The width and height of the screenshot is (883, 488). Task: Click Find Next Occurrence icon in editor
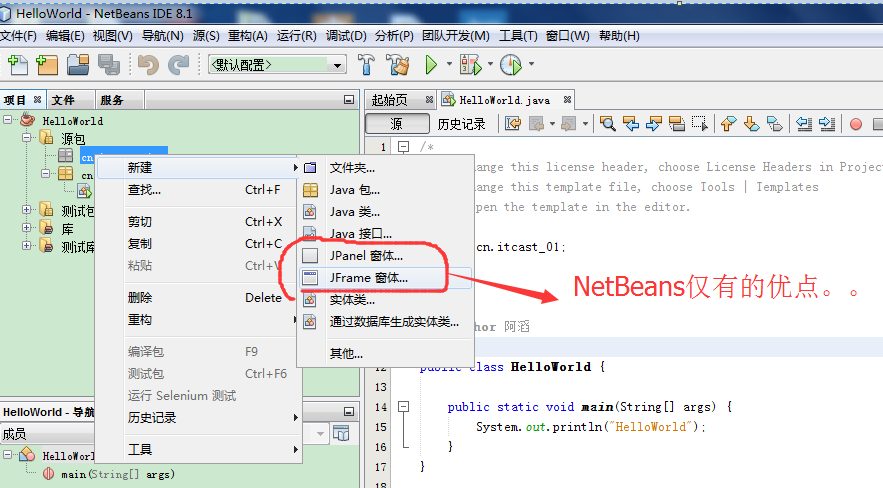654,124
